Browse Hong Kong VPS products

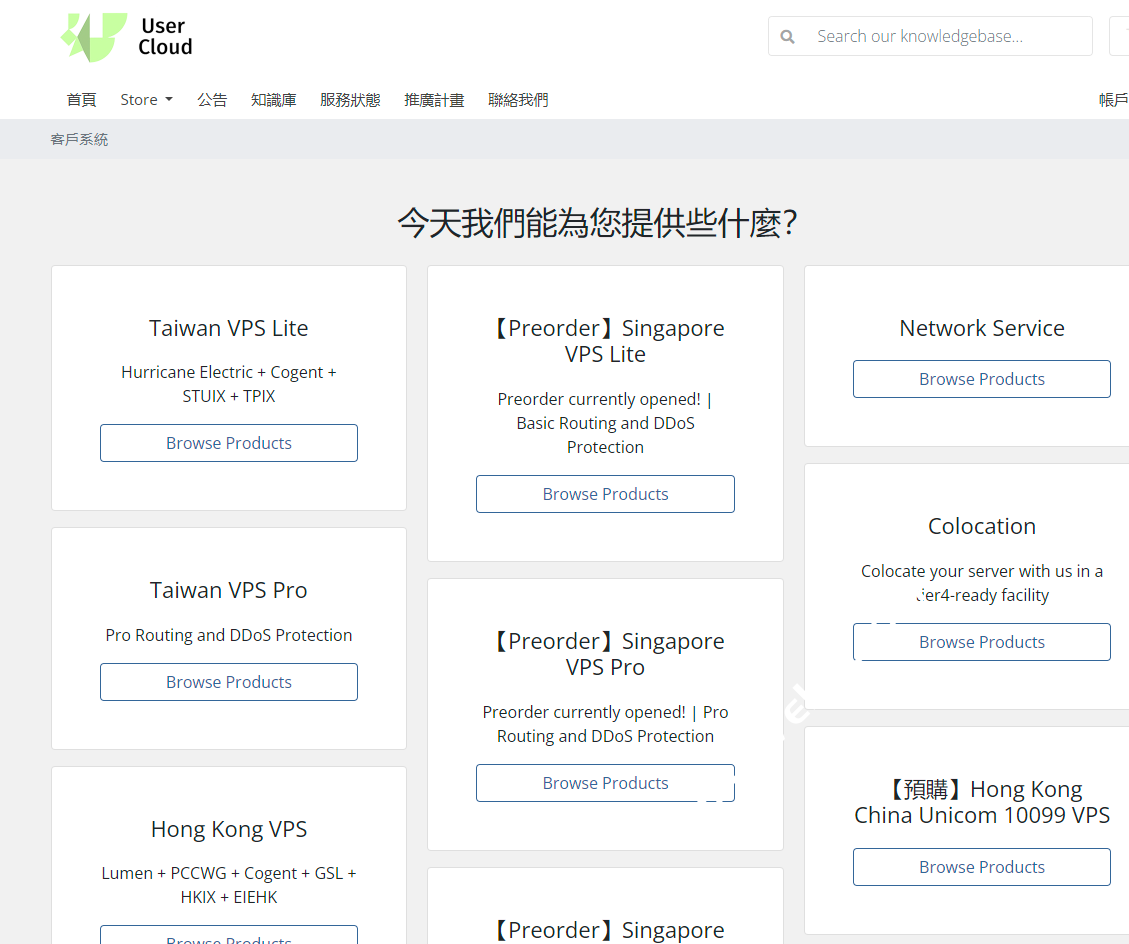[228, 937]
